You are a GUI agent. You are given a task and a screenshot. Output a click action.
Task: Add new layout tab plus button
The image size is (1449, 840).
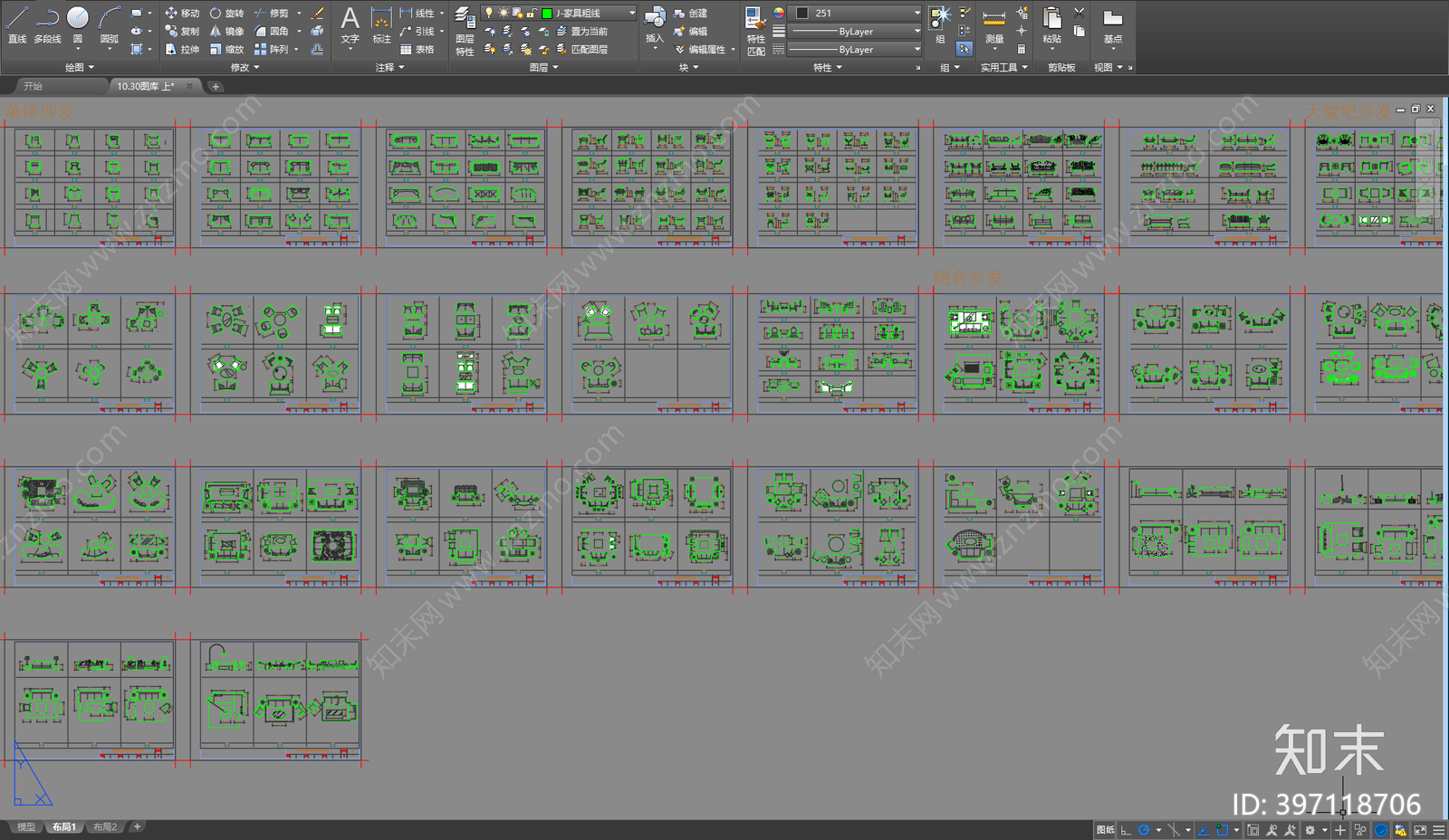pyautogui.click(x=138, y=826)
